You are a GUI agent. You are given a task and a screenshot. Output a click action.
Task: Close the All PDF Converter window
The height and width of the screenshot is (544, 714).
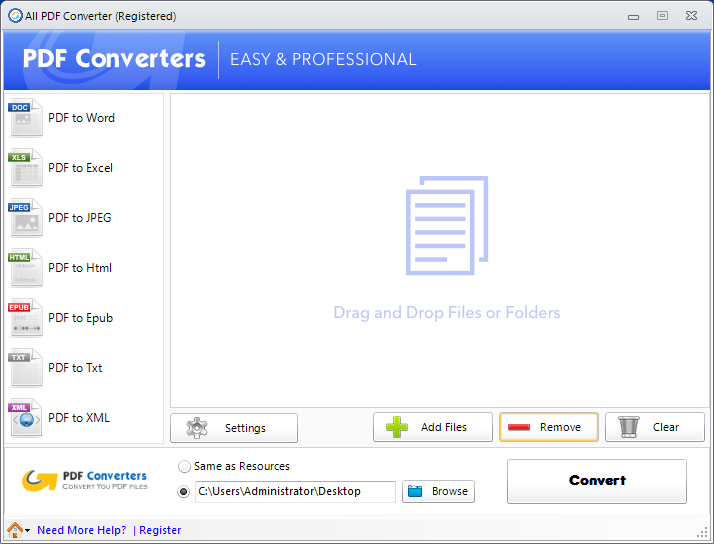[x=691, y=16]
